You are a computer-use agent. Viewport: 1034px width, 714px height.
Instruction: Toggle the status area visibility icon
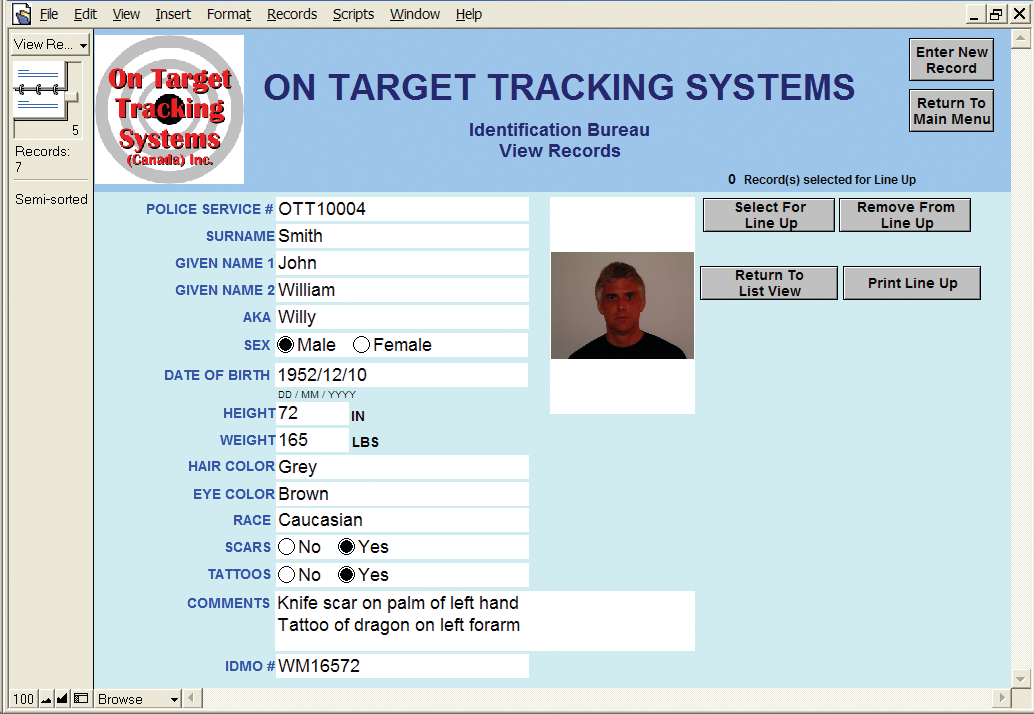pyautogui.click(x=80, y=698)
